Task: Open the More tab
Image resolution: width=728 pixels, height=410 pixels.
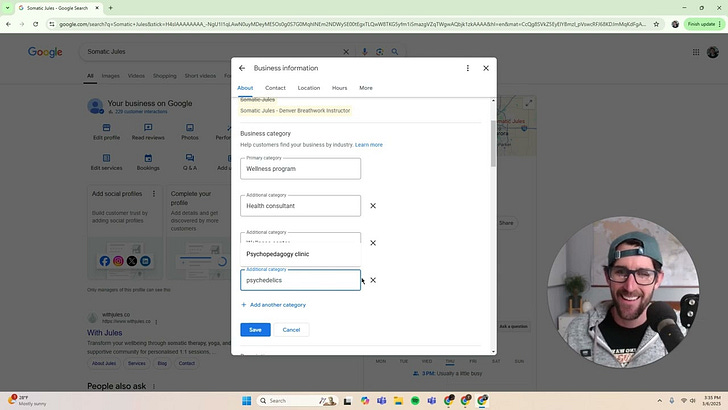Action: pos(366,88)
